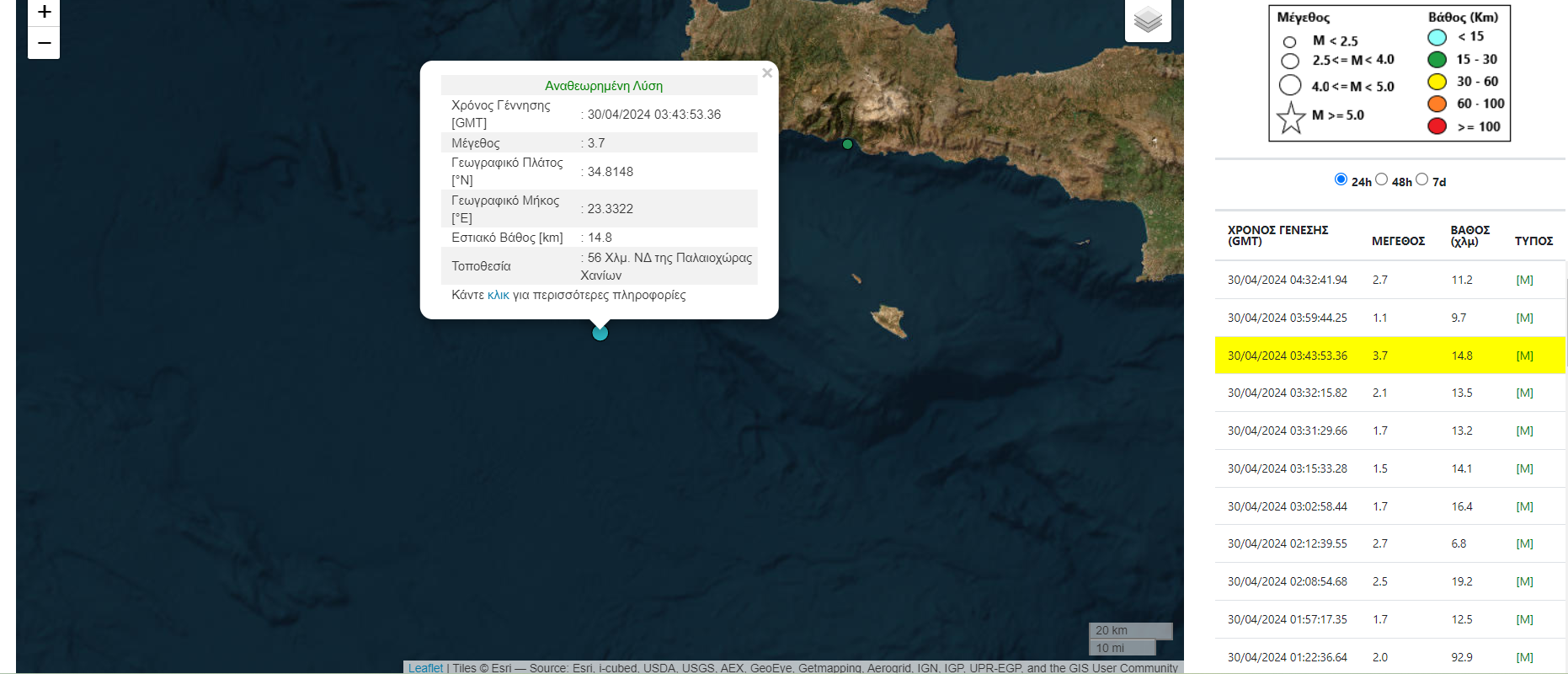Open [M] type link for 04:32:41.94 event

pos(1524,280)
